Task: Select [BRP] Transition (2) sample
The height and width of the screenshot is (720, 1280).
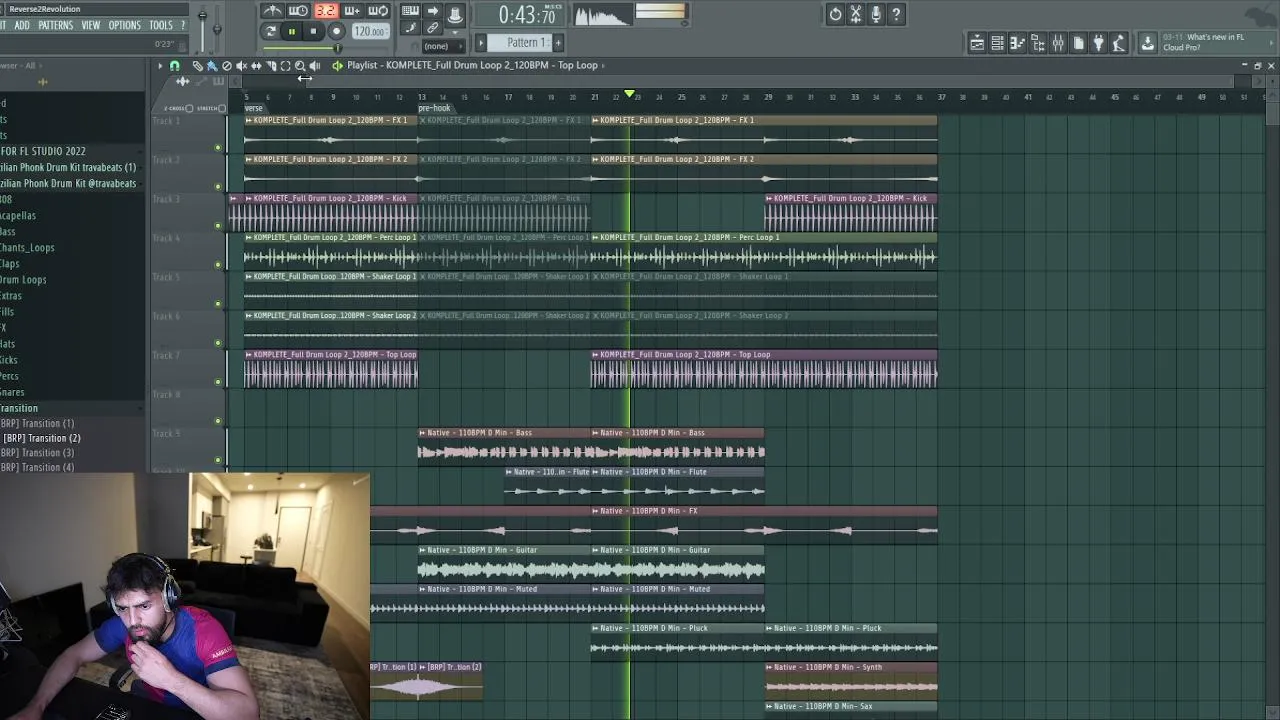Action: [x=41, y=438]
